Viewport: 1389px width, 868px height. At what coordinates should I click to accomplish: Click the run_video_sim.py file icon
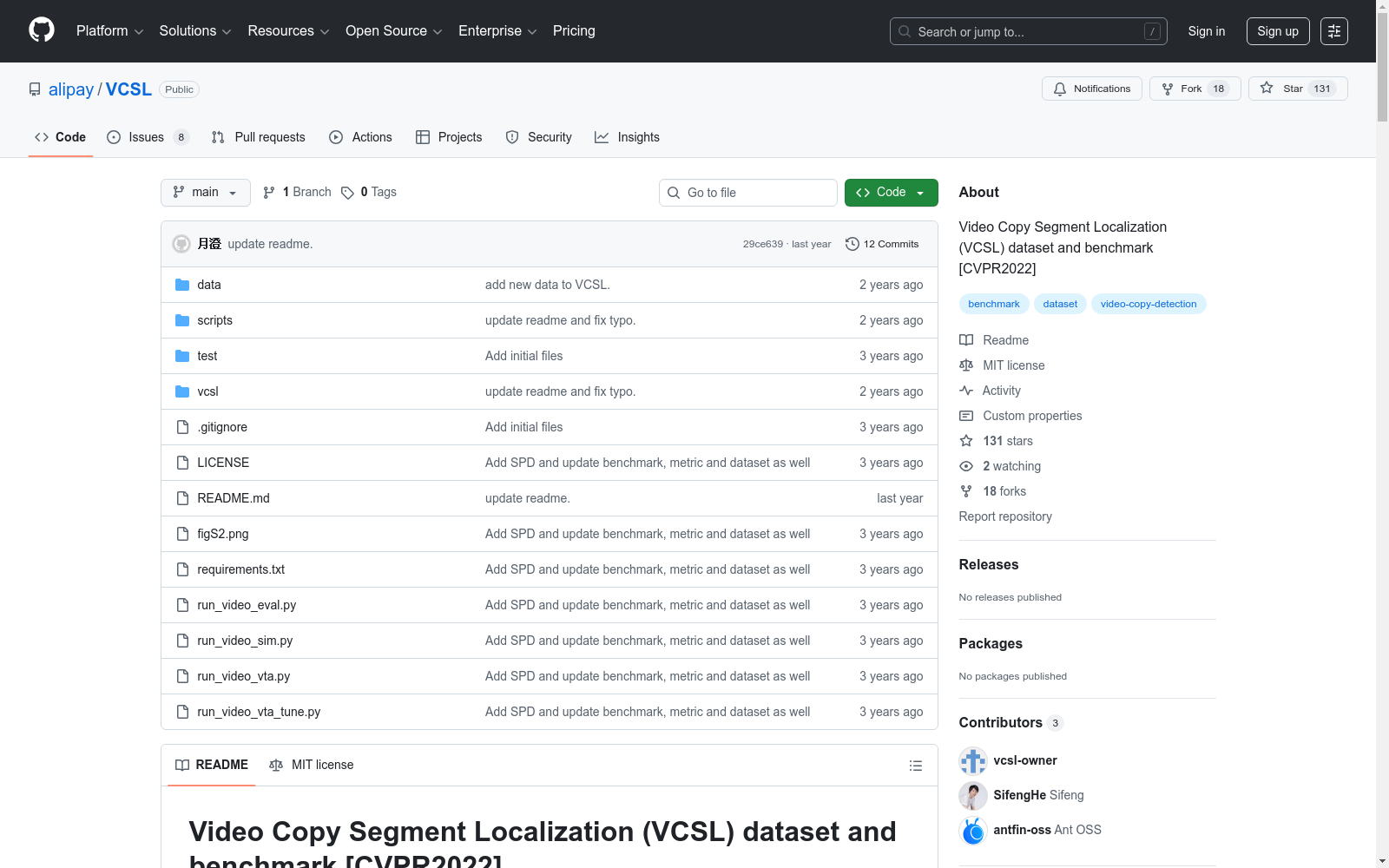click(182, 641)
